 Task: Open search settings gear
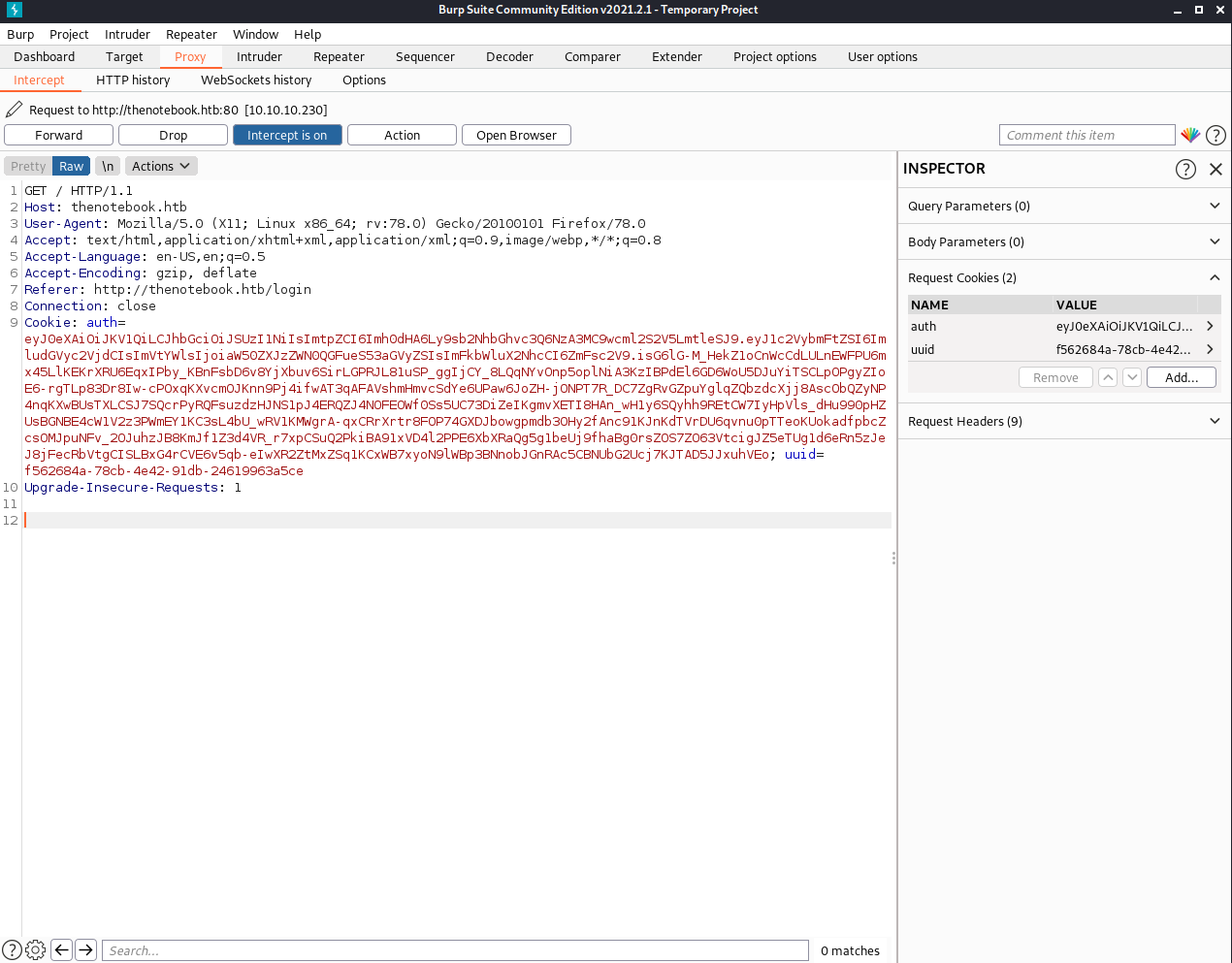pyautogui.click(x=36, y=950)
